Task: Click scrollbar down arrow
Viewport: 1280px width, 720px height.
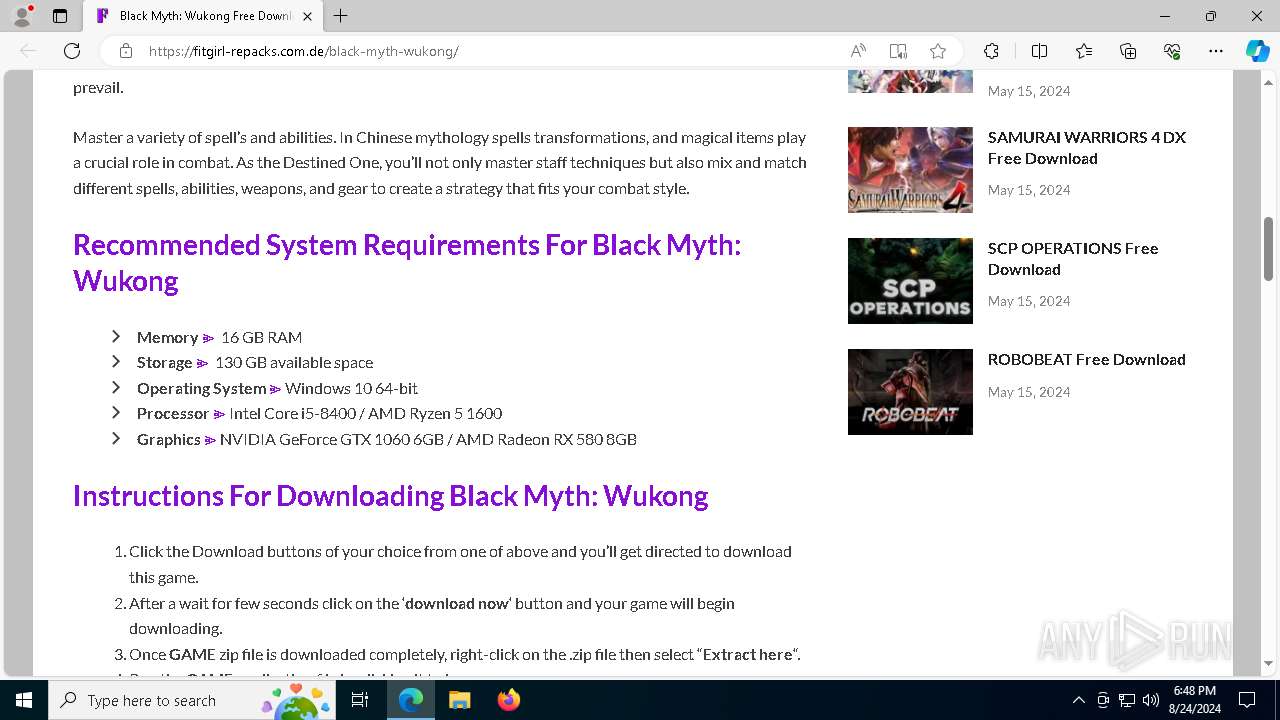Action: [x=1269, y=663]
